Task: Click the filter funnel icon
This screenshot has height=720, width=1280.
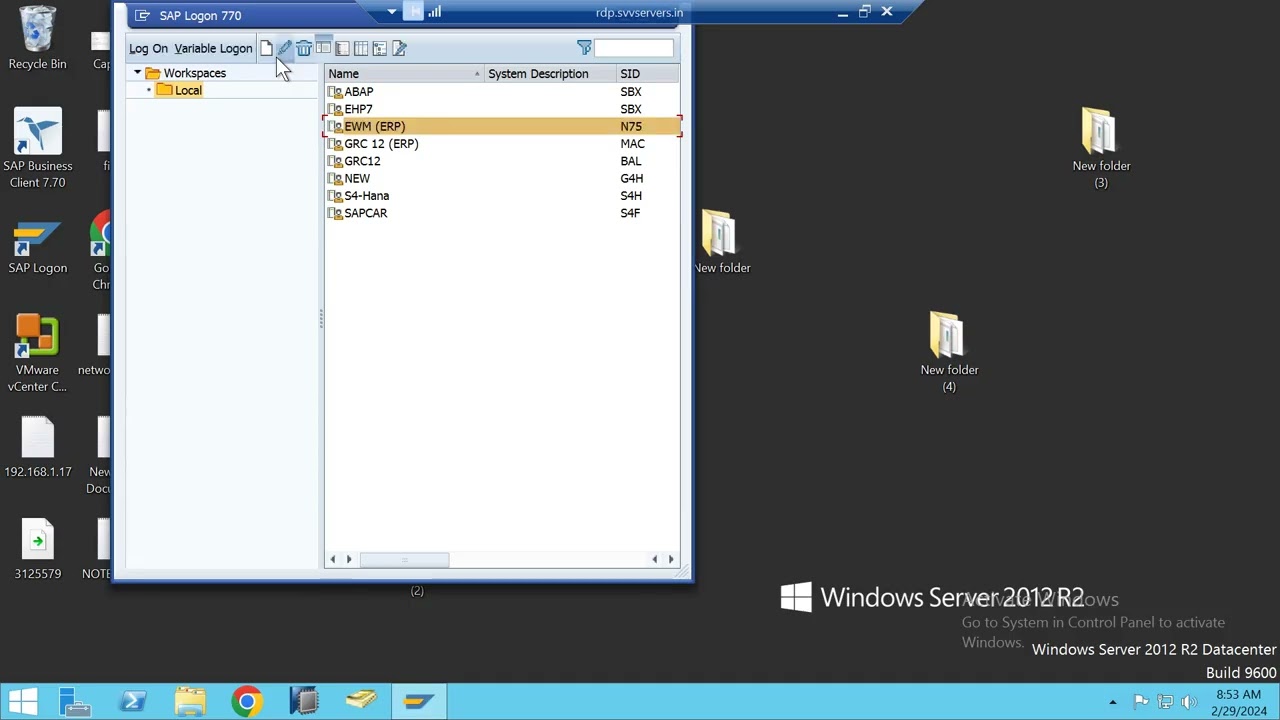Action: 584,48
